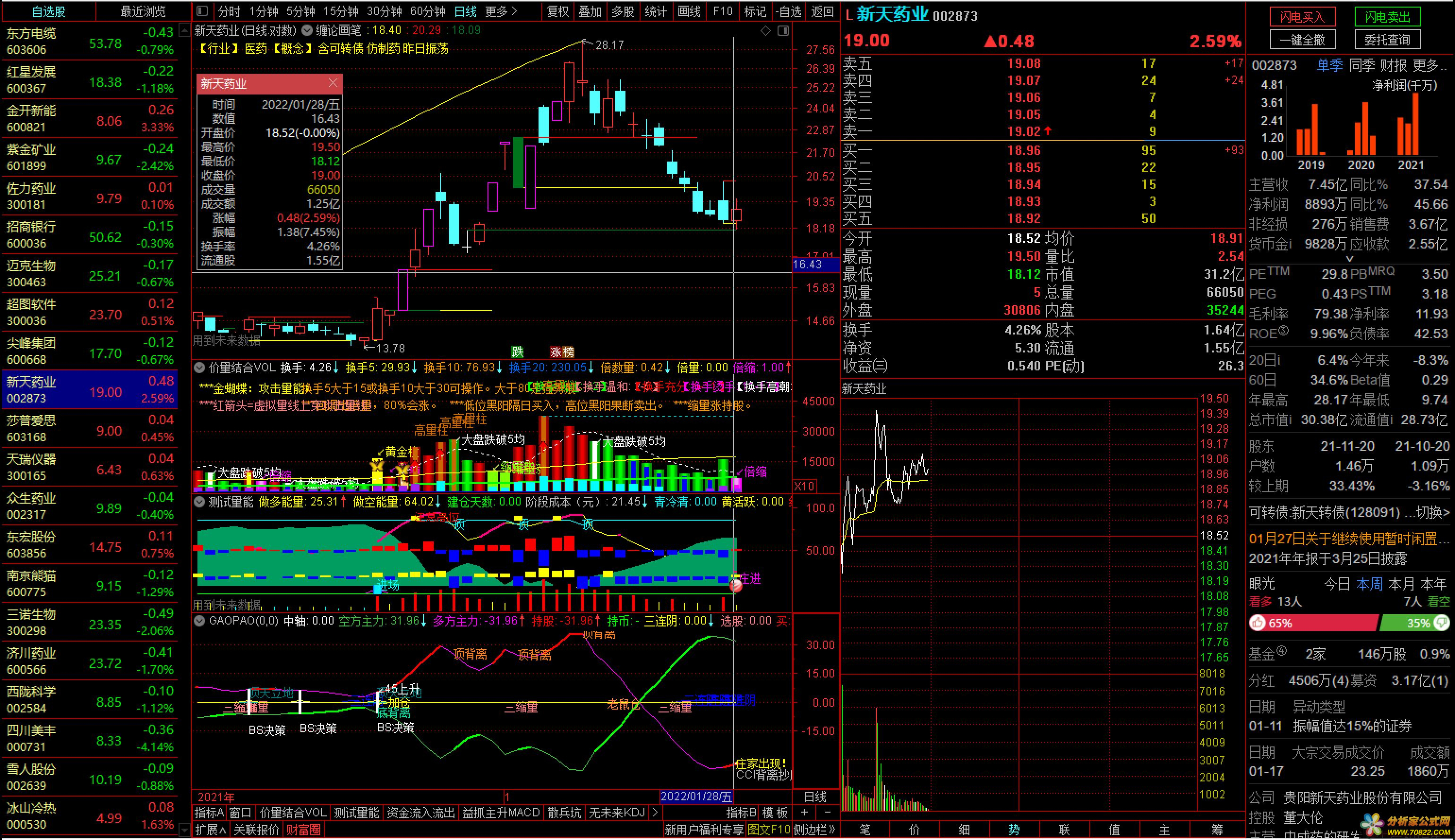The height and width of the screenshot is (840, 1455).
Task: Open the chart indicator dropdown beside 缠论画笔
Action: click(308, 30)
